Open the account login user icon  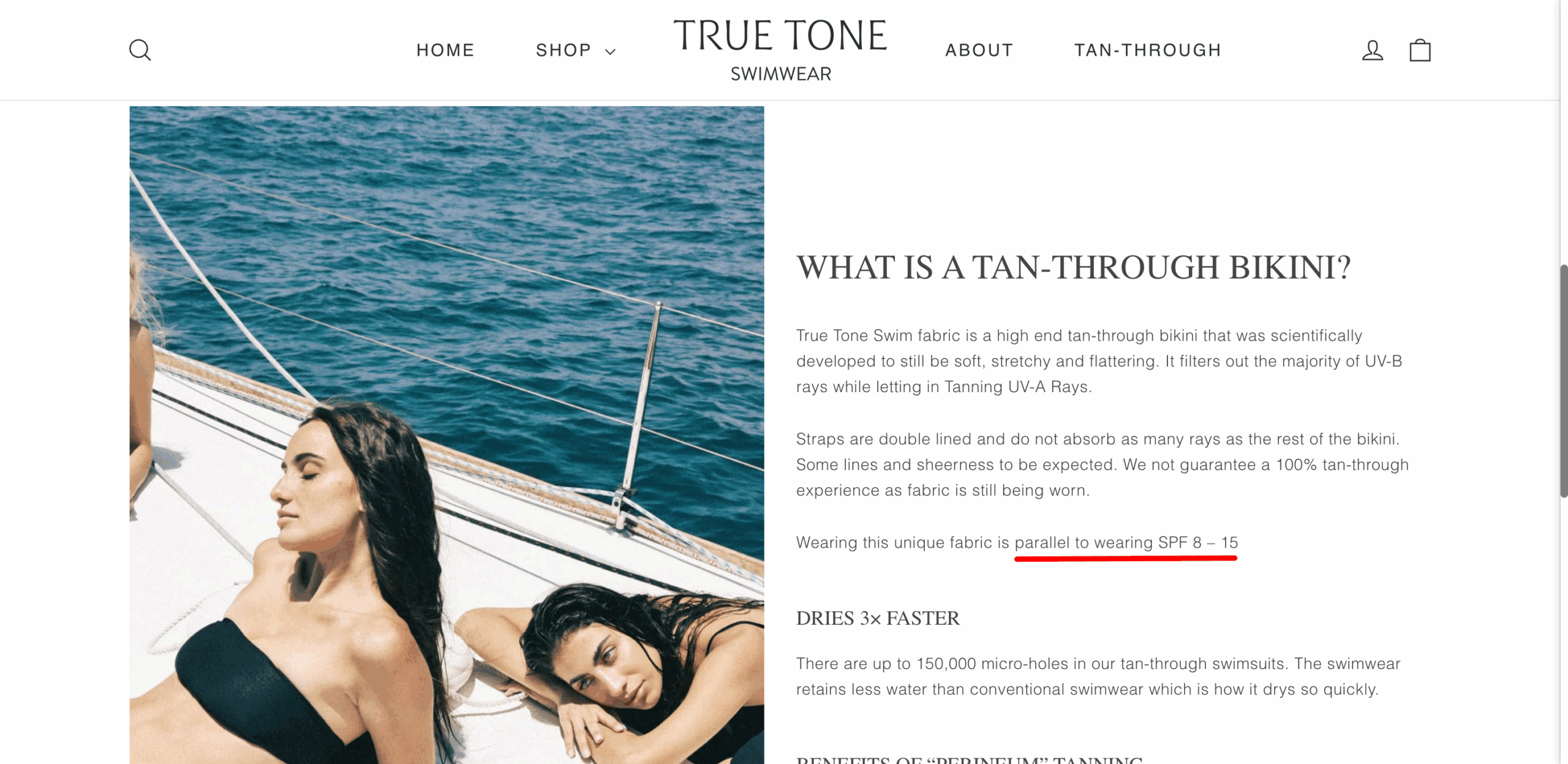(1373, 50)
